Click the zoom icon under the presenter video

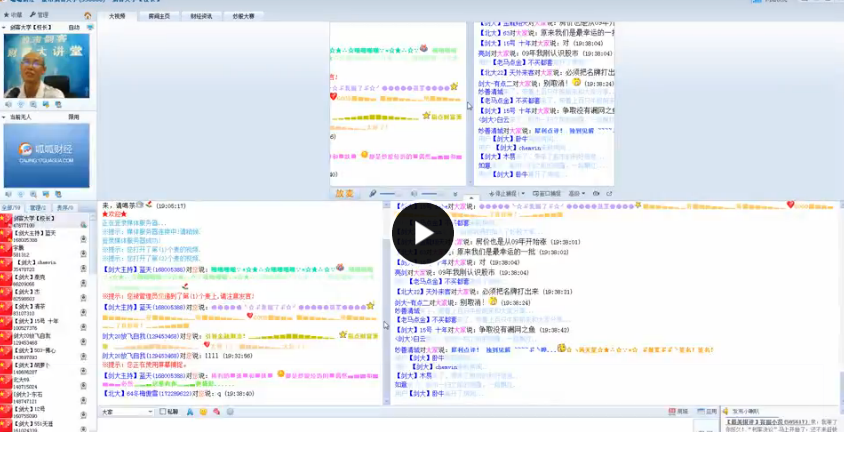point(33,104)
